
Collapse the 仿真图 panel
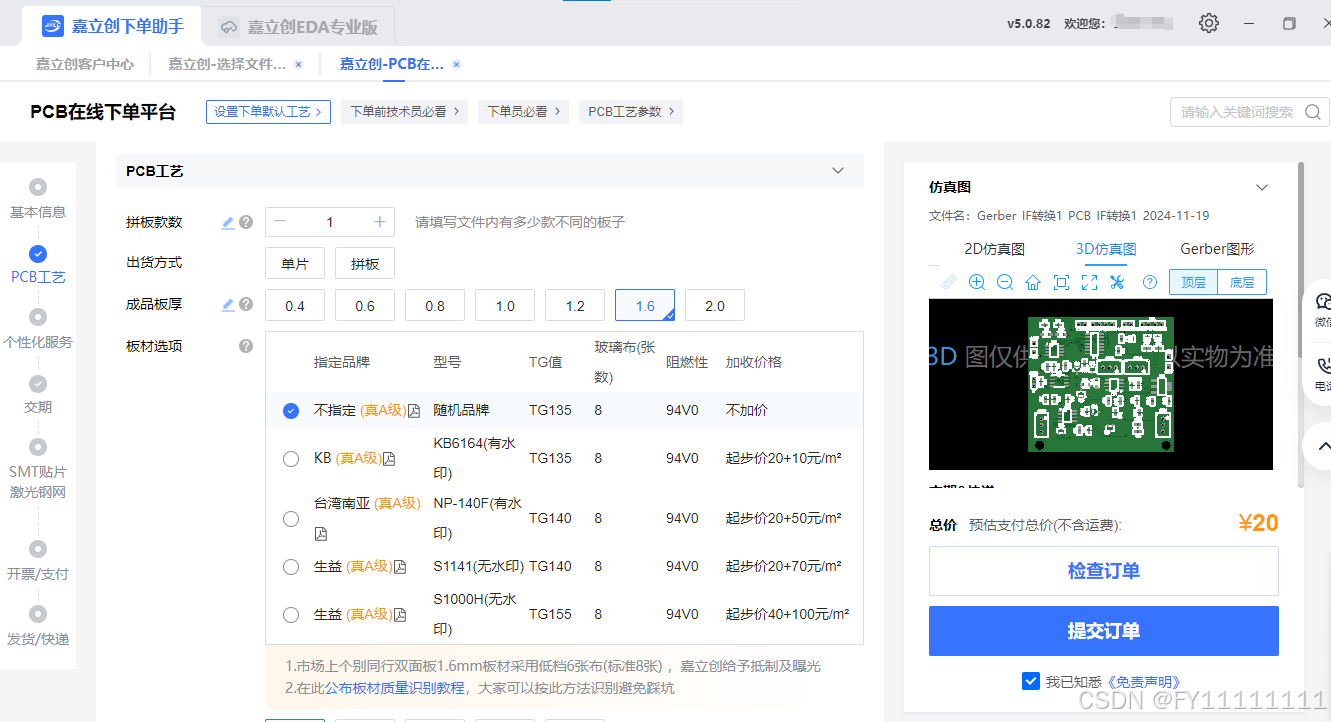(1262, 187)
